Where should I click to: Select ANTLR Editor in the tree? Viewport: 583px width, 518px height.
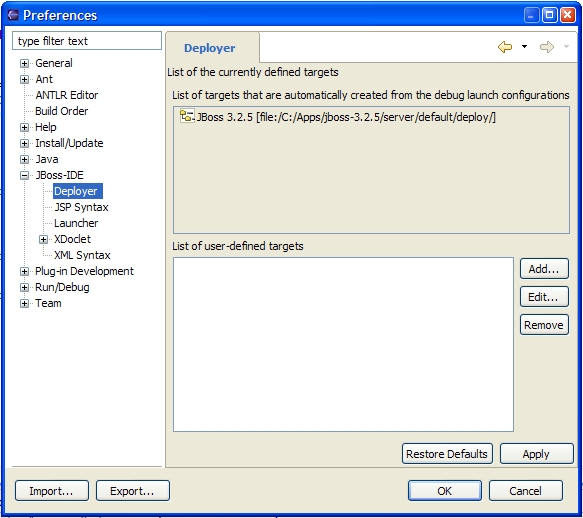[67, 95]
